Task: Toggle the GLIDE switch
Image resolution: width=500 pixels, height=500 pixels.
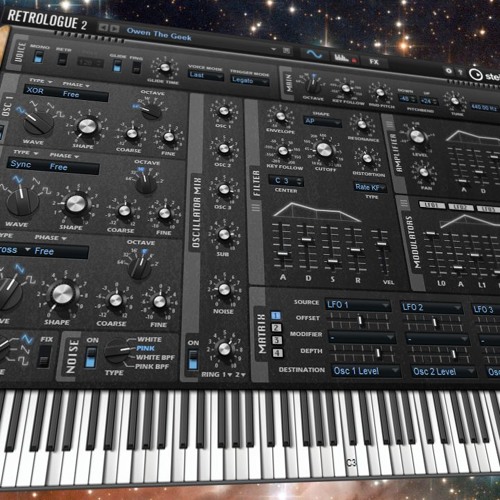Action: [x=117, y=66]
